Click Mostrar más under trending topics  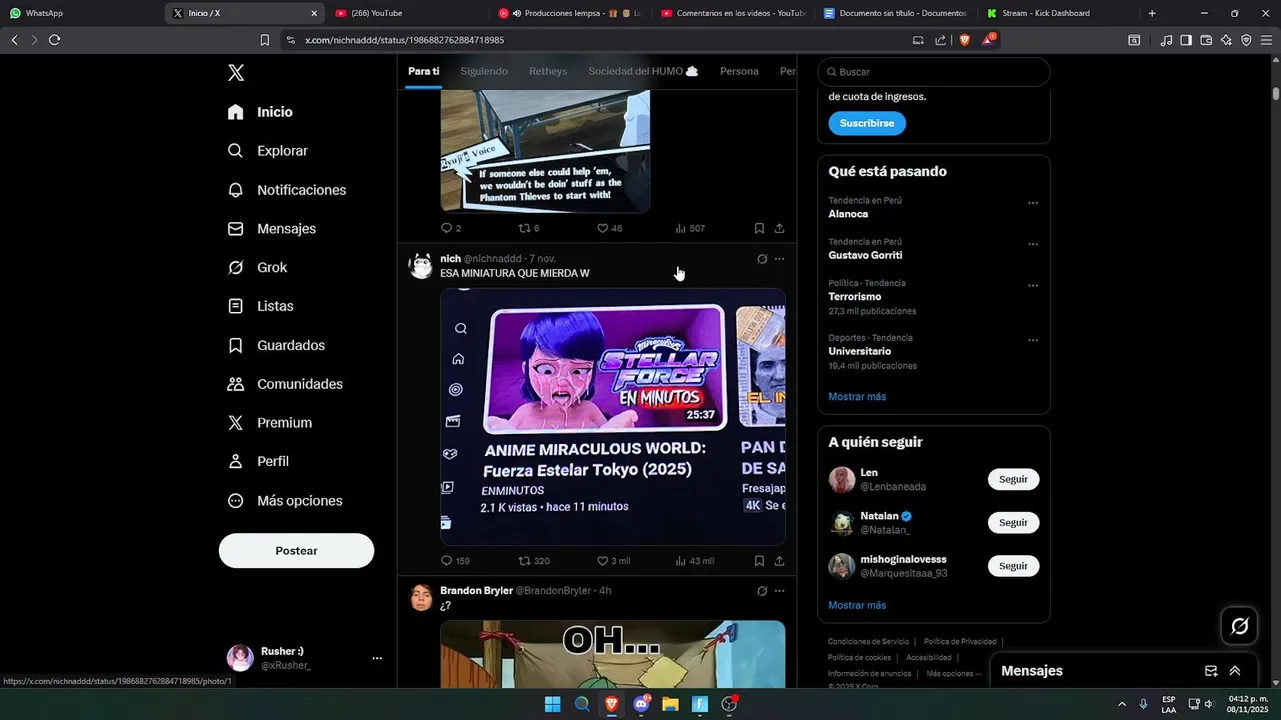(857, 397)
